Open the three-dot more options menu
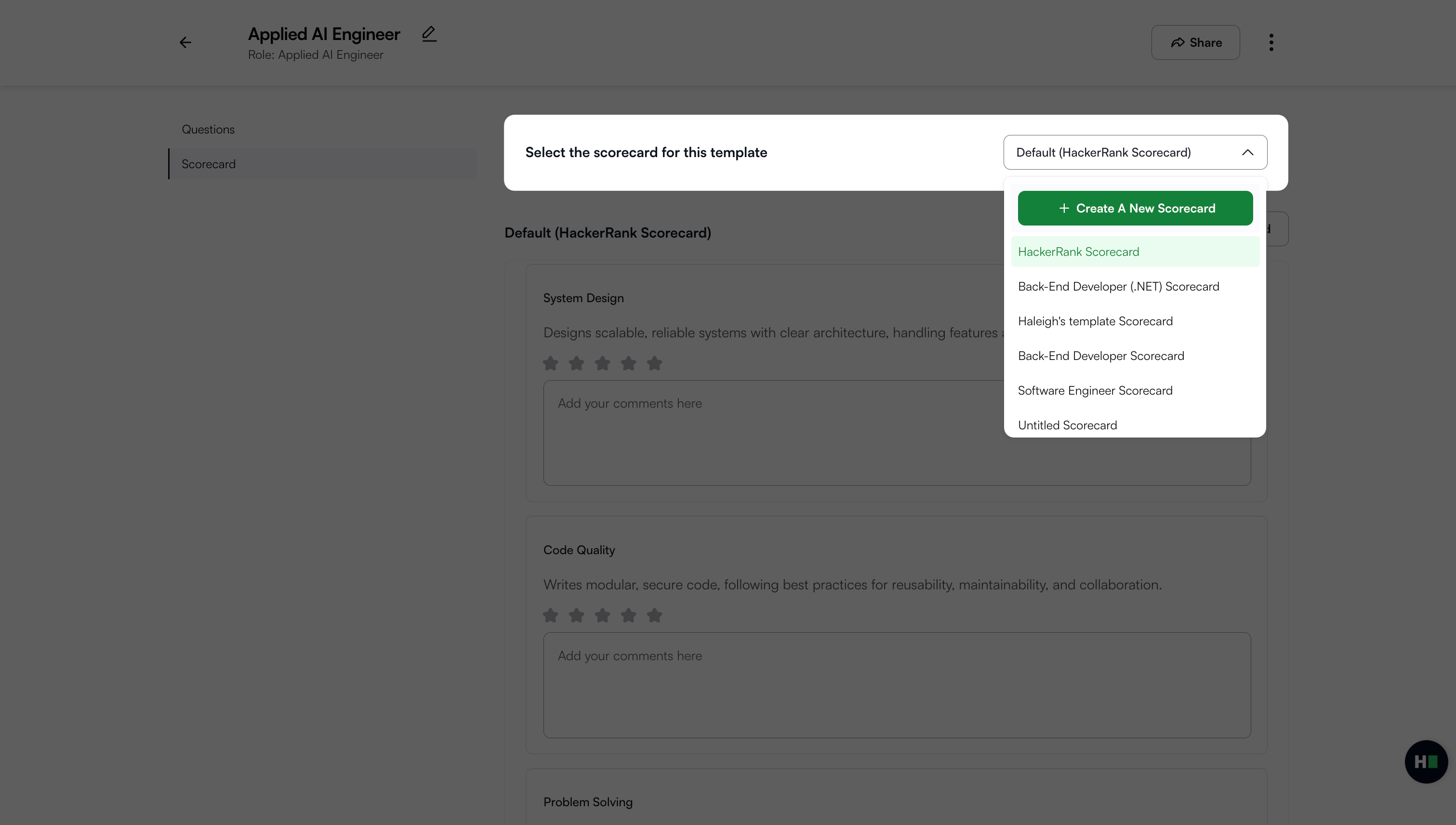 pos(1271,42)
